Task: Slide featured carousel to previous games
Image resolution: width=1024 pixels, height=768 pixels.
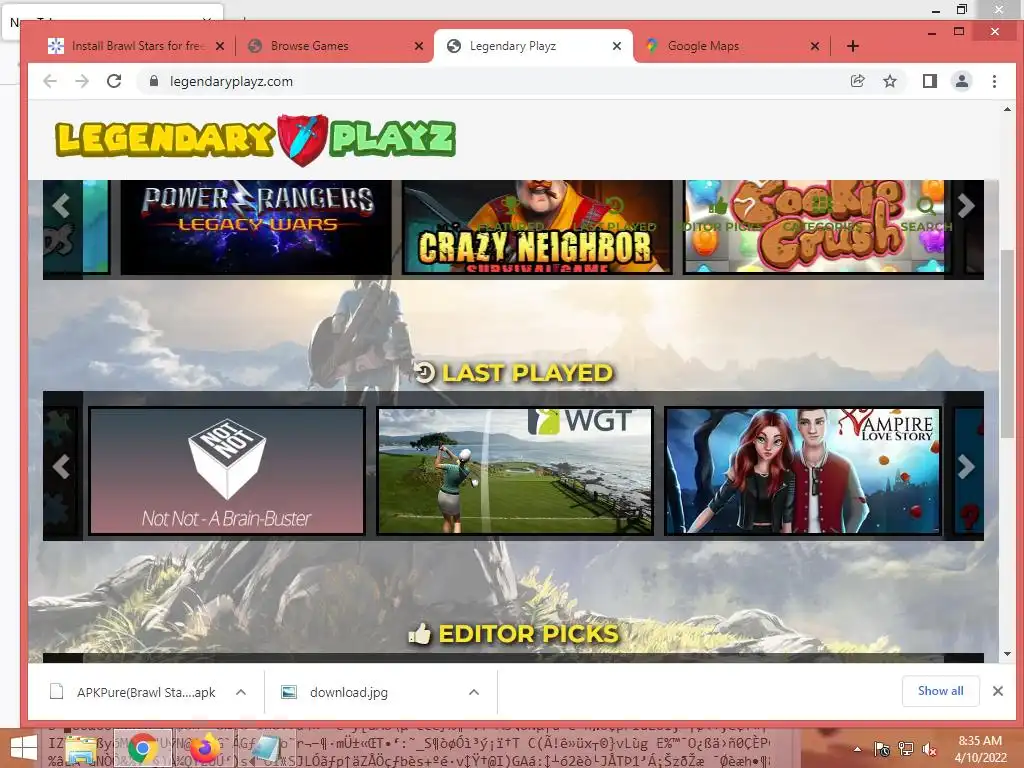Action: pos(61,206)
